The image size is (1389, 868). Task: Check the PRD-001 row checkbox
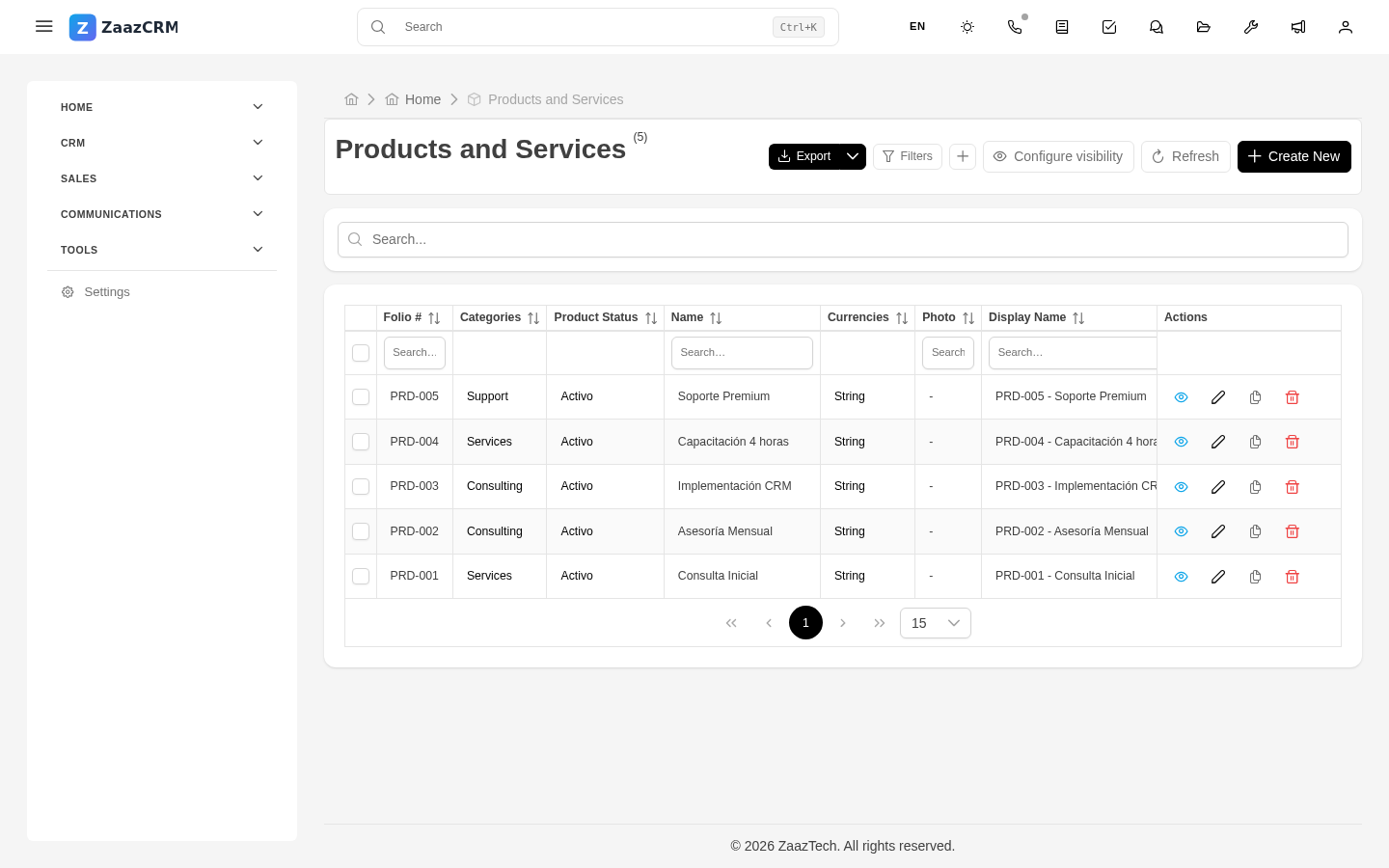click(x=361, y=577)
